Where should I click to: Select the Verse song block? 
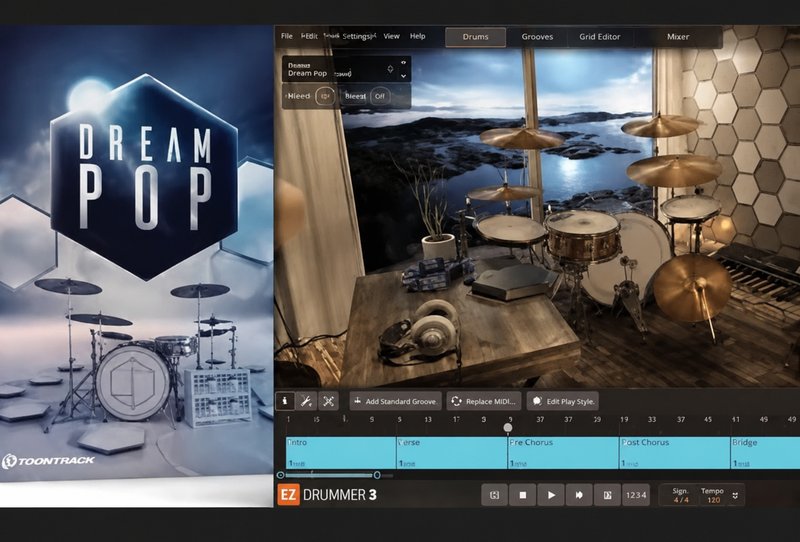452,453
